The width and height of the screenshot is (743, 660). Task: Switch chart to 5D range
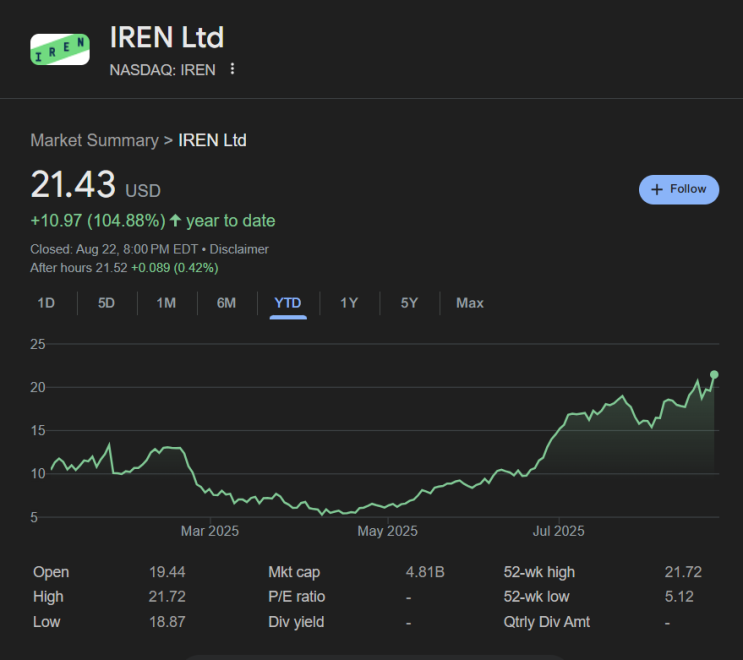click(x=106, y=303)
